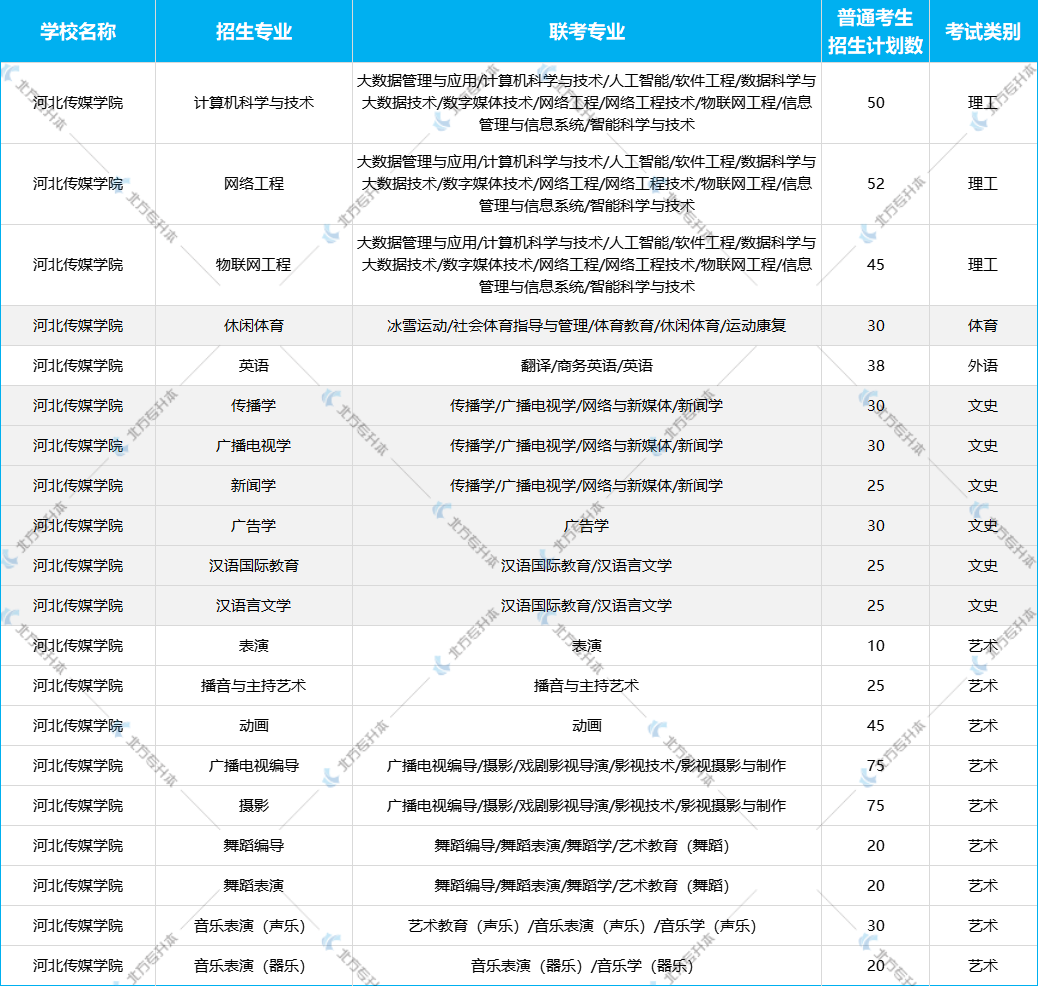Click plan number 30 in 休闲体育 row
The image size is (1038, 986).
pos(875,325)
